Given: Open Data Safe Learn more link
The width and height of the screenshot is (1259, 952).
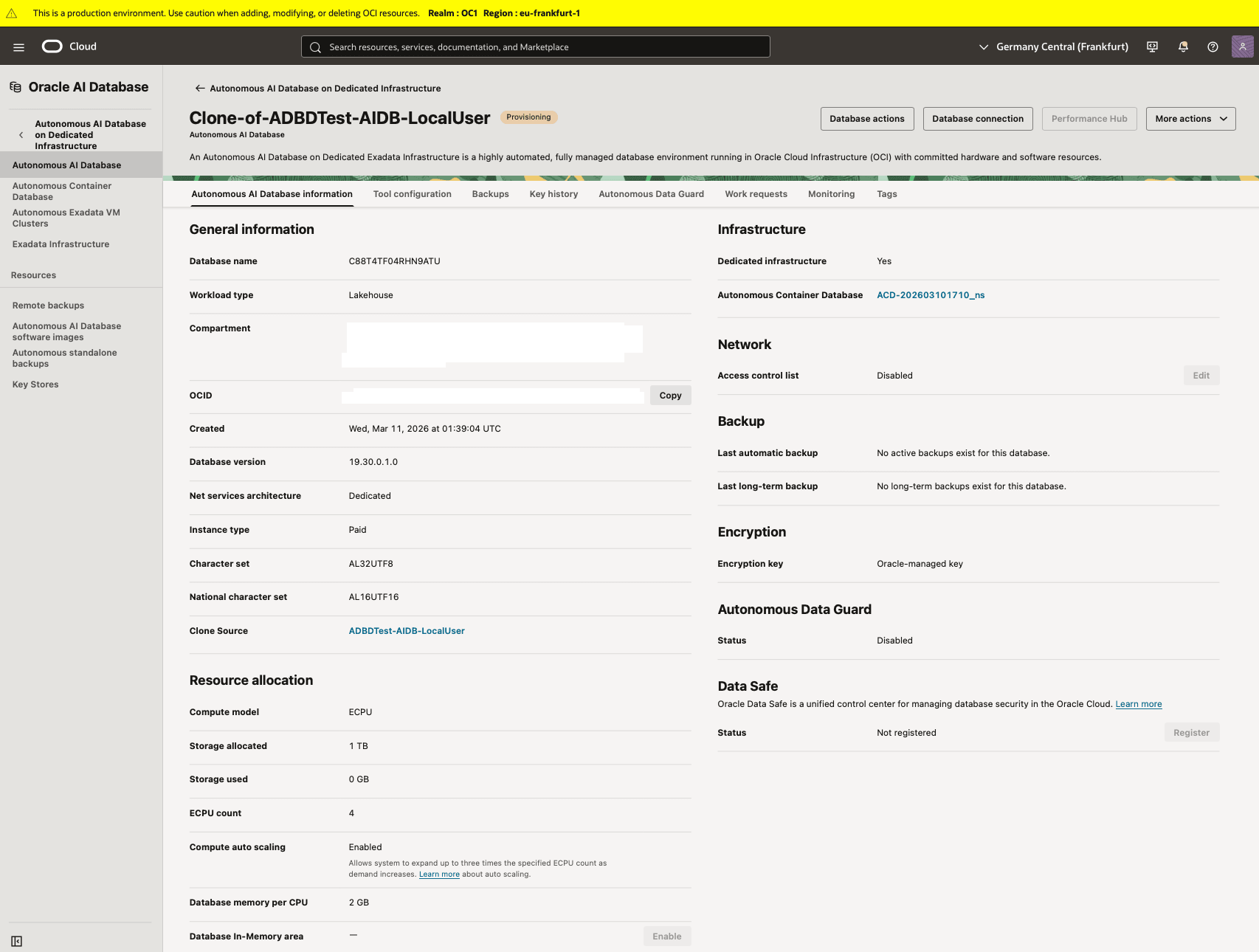Looking at the screenshot, I should click(x=1138, y=704).
